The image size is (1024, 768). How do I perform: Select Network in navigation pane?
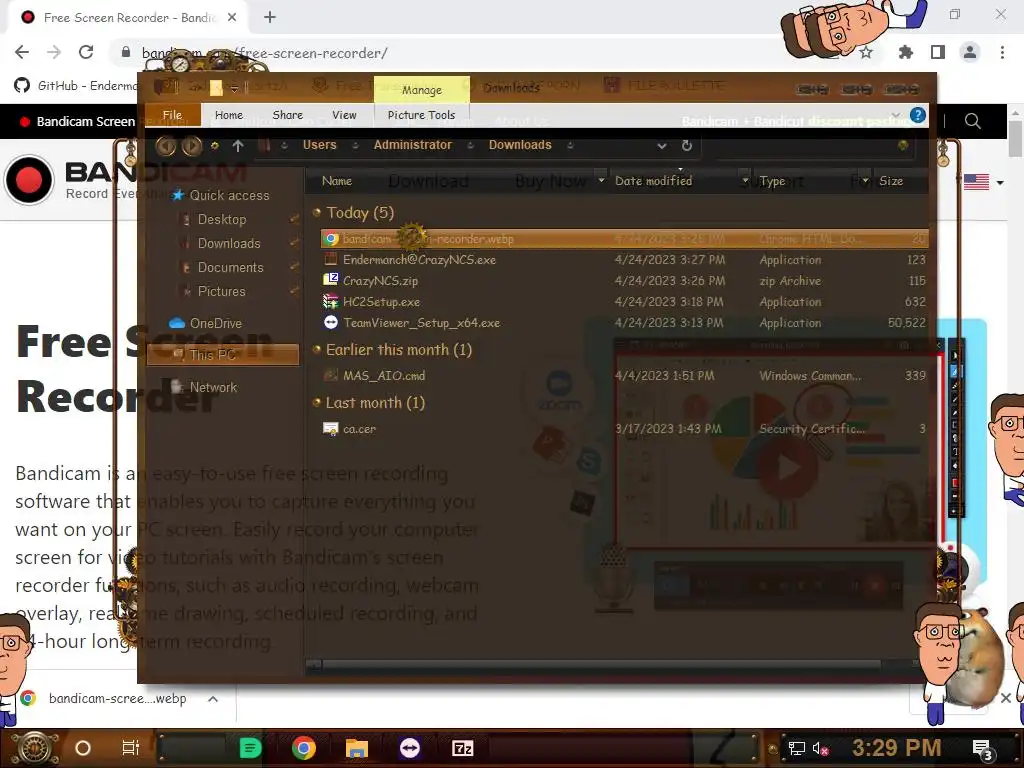213,387
